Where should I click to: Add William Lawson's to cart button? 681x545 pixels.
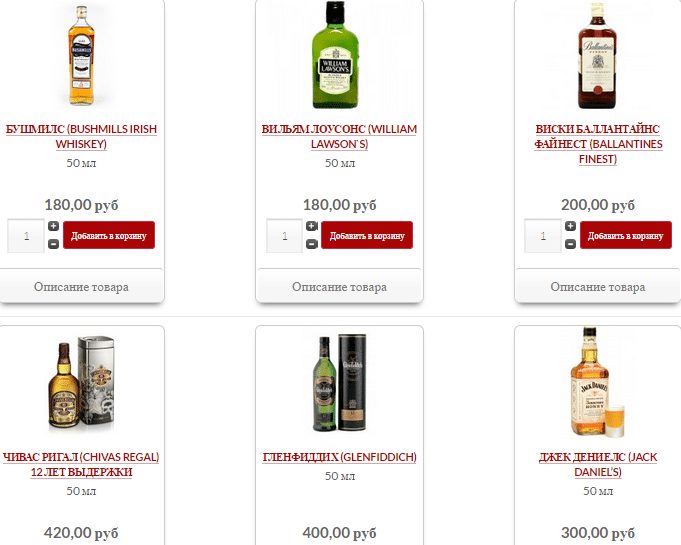(x=367, y=235)
